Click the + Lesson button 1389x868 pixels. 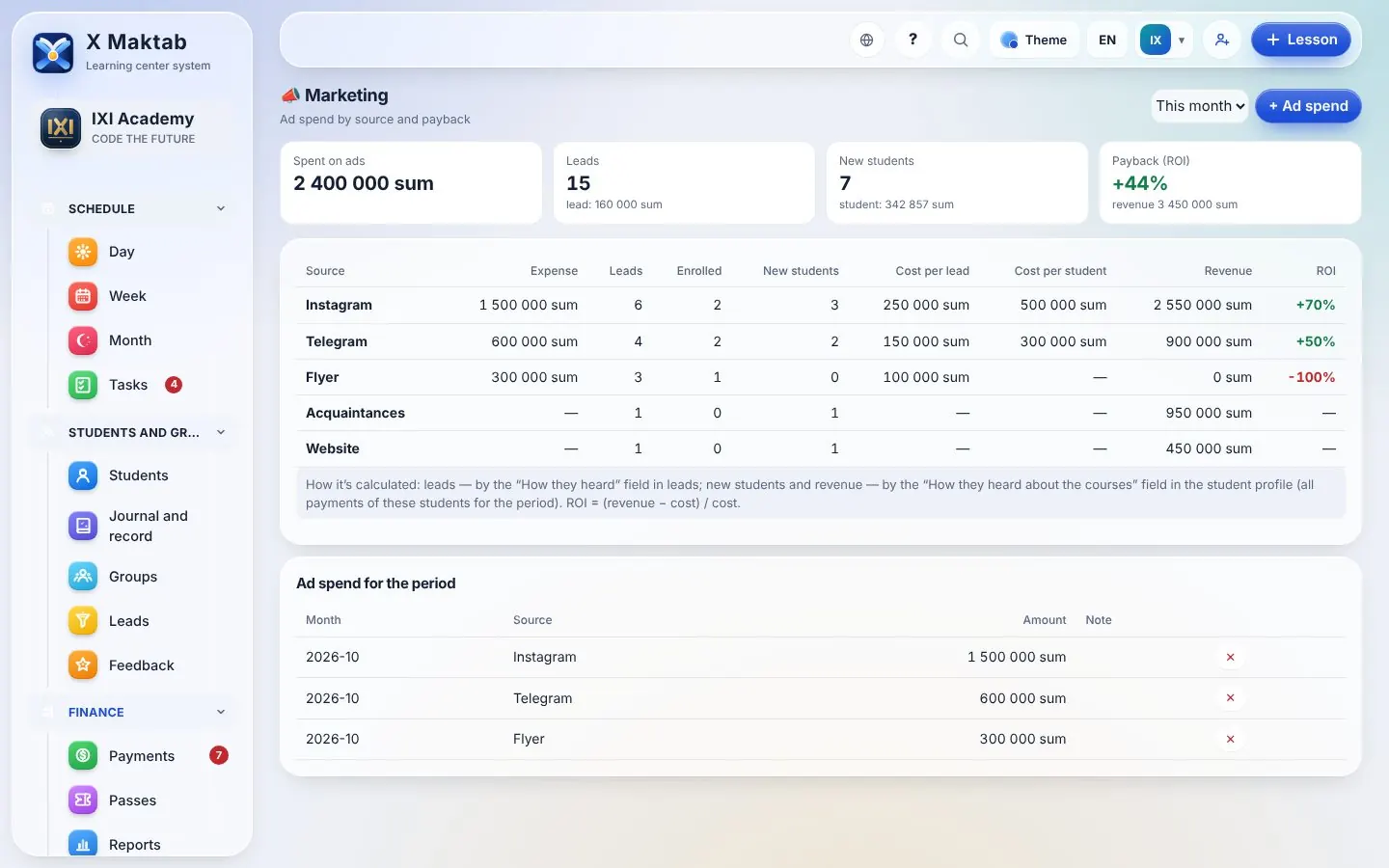click(1301, 40)
